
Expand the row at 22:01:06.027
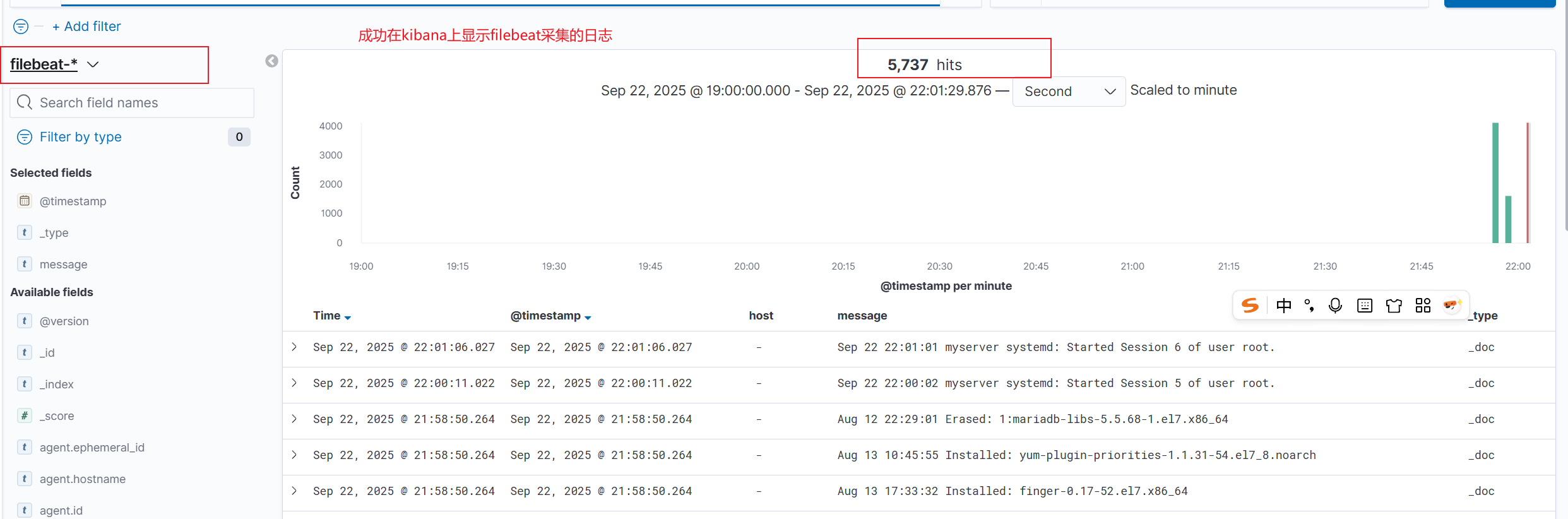pyautogui.click(x=294, y=347)
